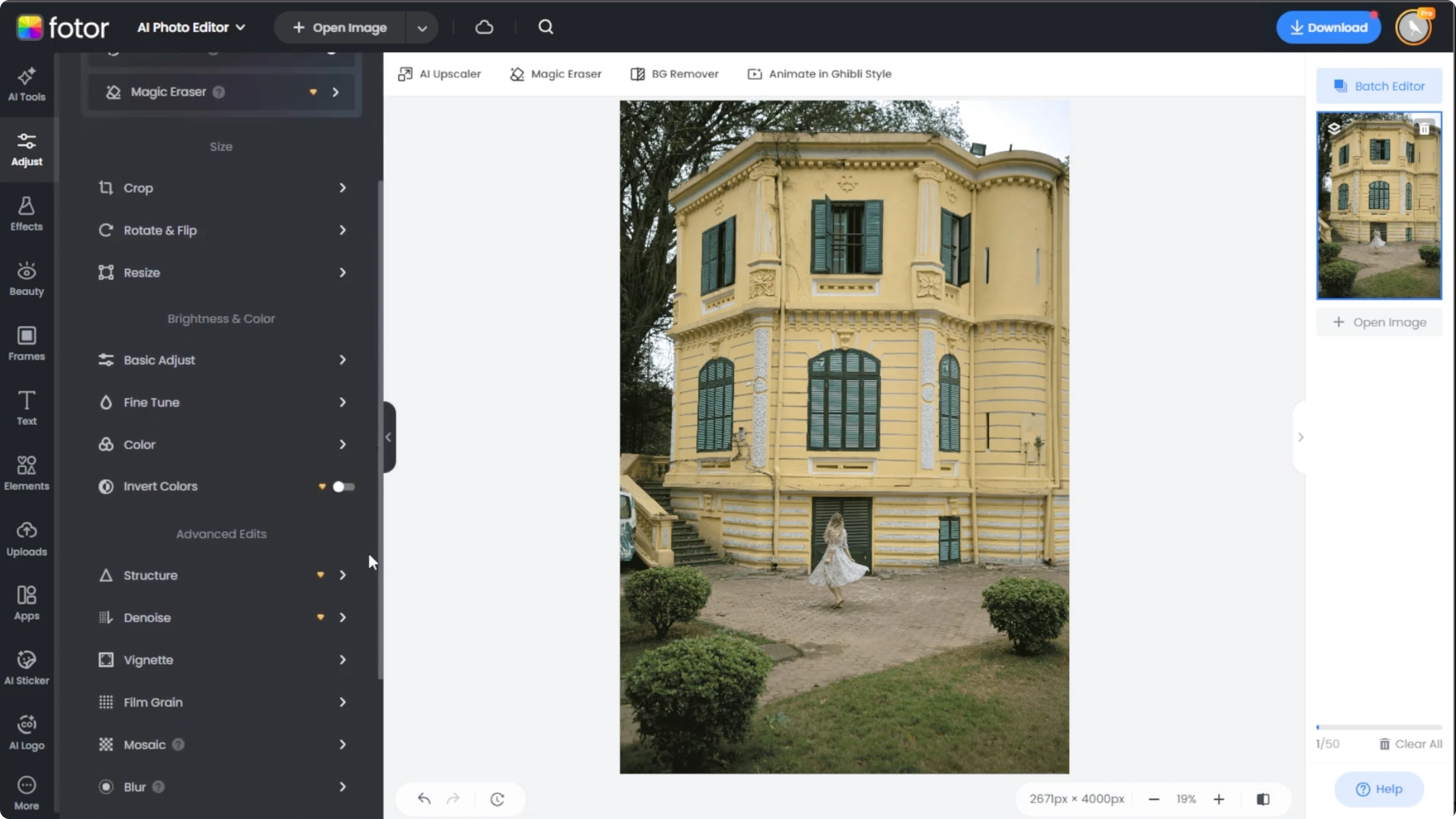Open the Beauty sidebar panel
The height and width of the screenshot is (819, 1456).
point(27,279)
